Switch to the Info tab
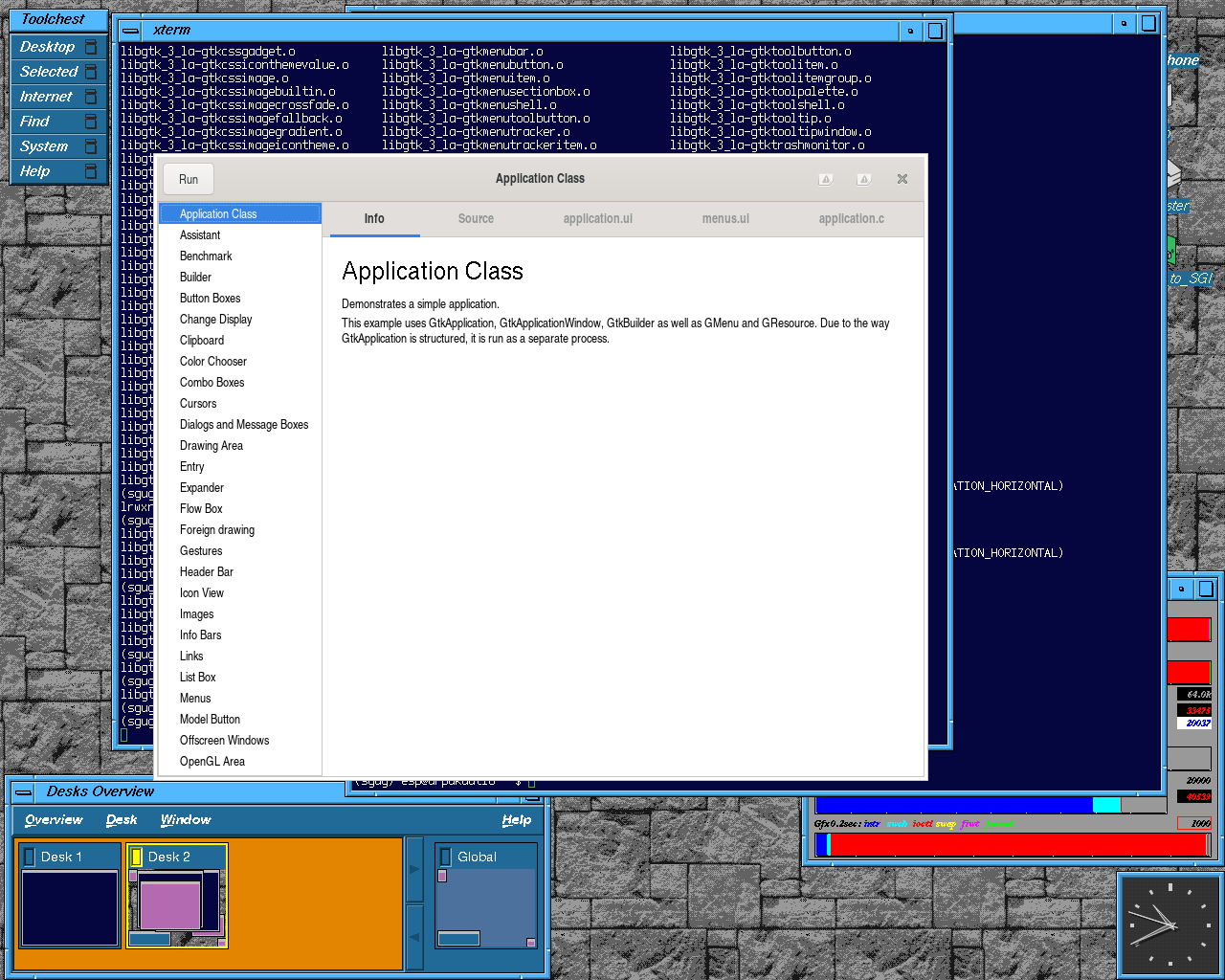This screenshot has height=980, width=1225. [374, 219]
